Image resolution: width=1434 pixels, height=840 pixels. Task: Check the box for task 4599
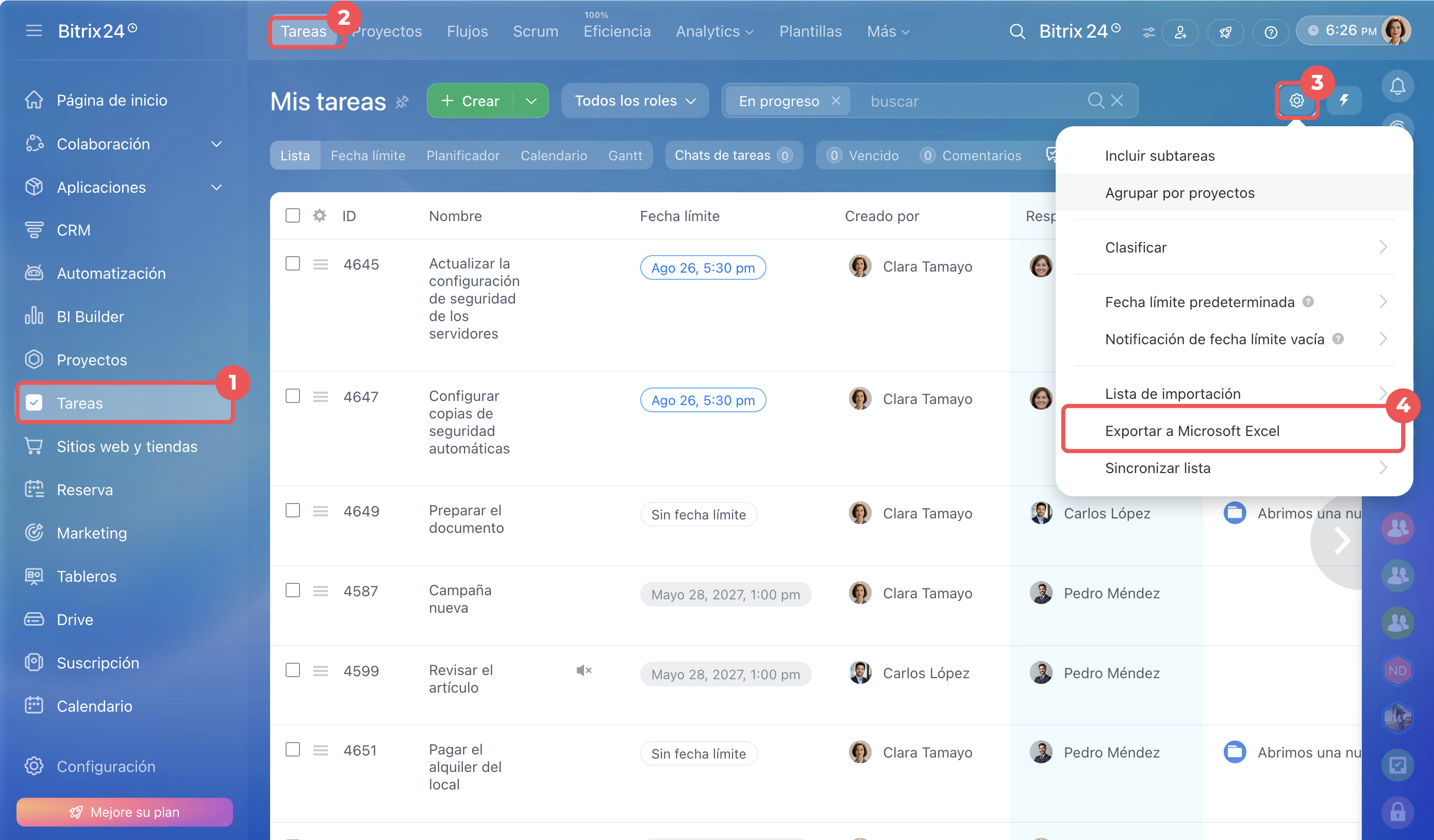tap(292, 670)
